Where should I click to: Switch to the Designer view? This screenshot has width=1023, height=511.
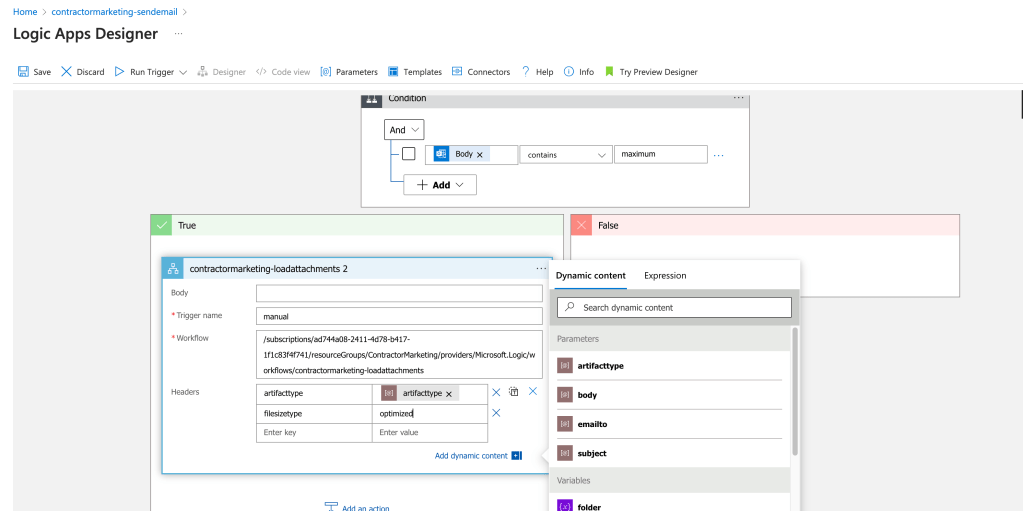221,72
